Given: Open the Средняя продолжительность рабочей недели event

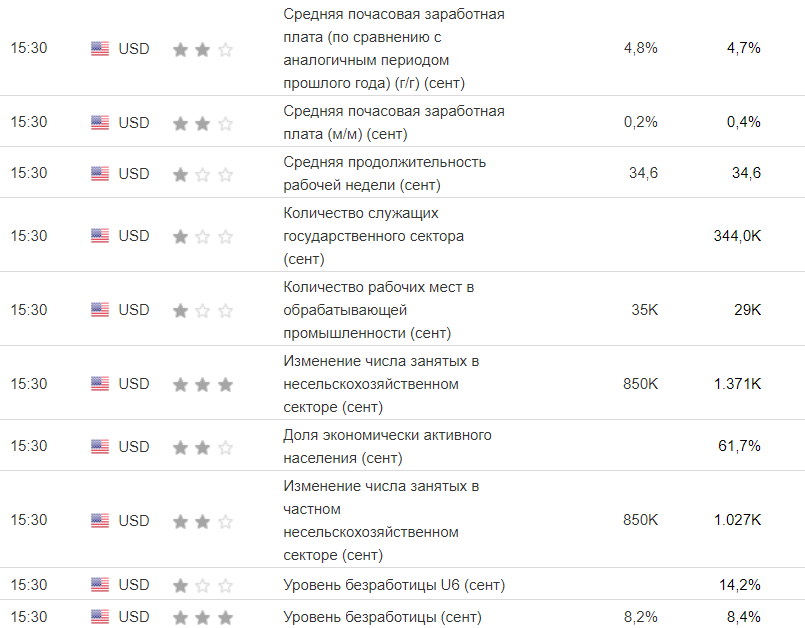Looking at the screenshot, I should [x=384, y=173].
